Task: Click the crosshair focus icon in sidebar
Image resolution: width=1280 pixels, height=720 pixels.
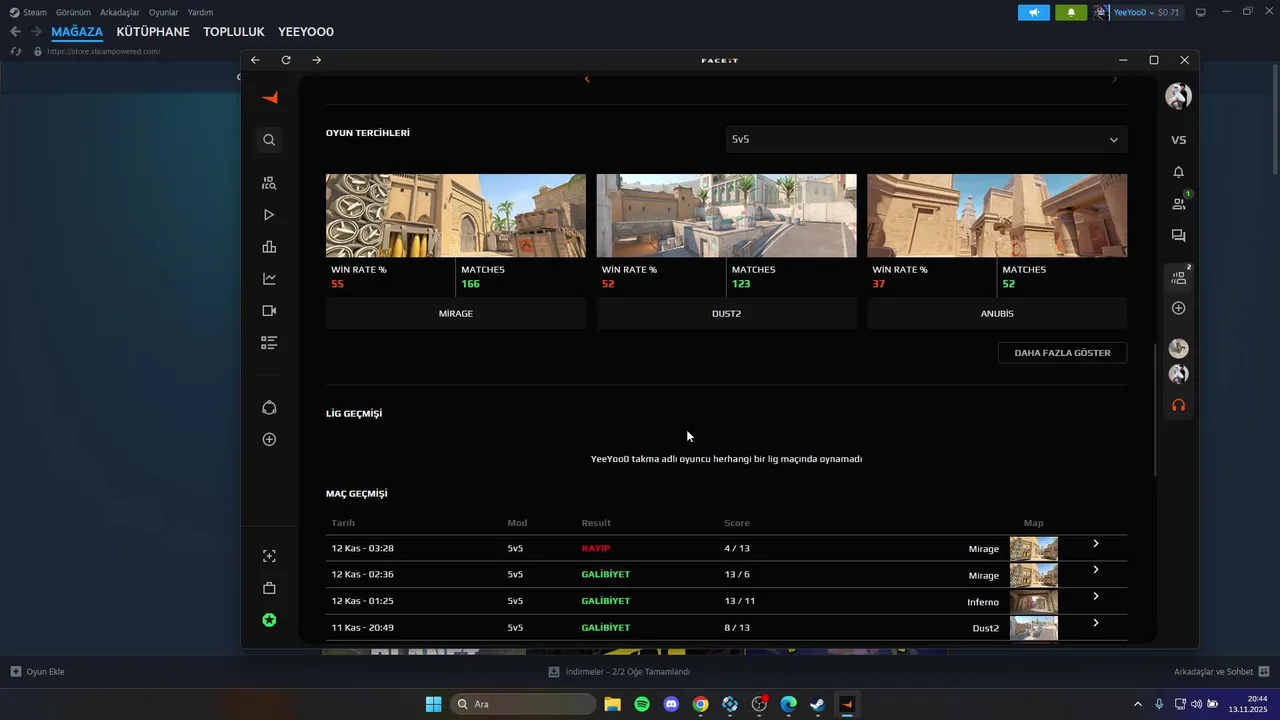Action: point(269,556)
